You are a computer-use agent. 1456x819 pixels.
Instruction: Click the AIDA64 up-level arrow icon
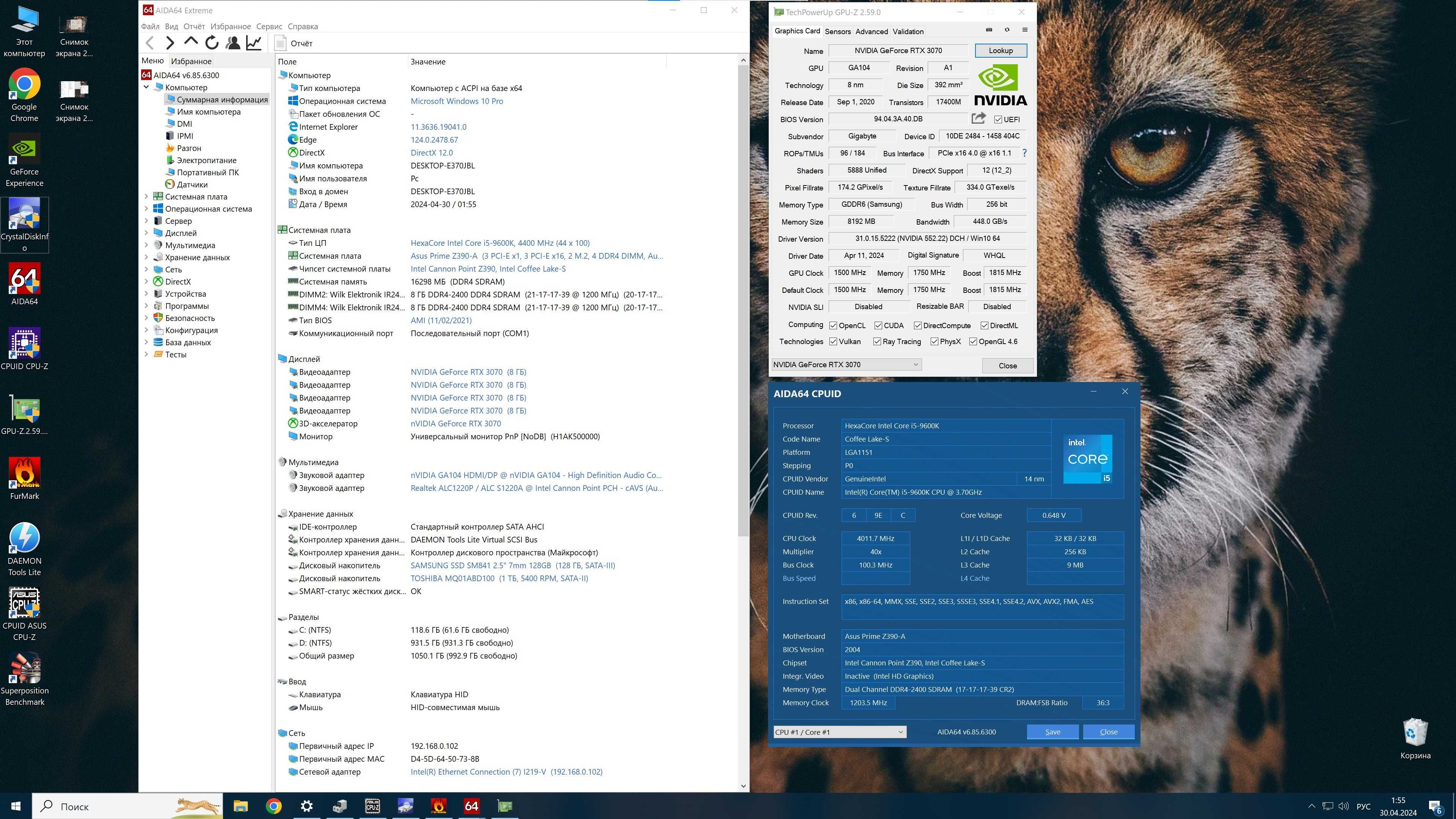pos(191,42)
